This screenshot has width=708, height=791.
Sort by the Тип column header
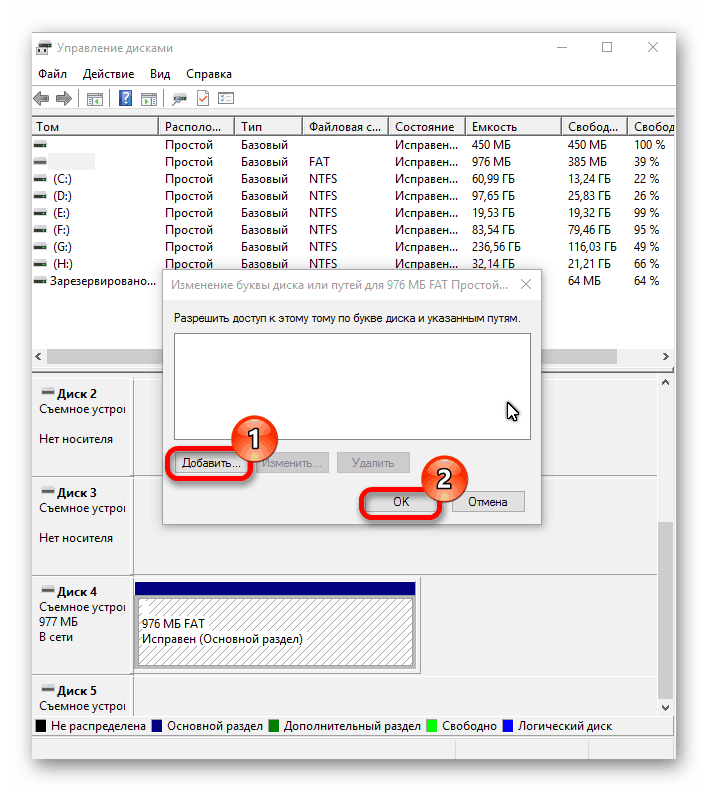(x=268, y=127)
